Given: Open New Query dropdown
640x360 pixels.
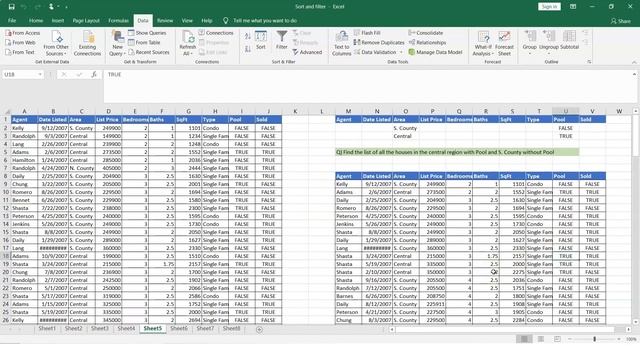Looking at the screenshot, I should coord(117,43).
